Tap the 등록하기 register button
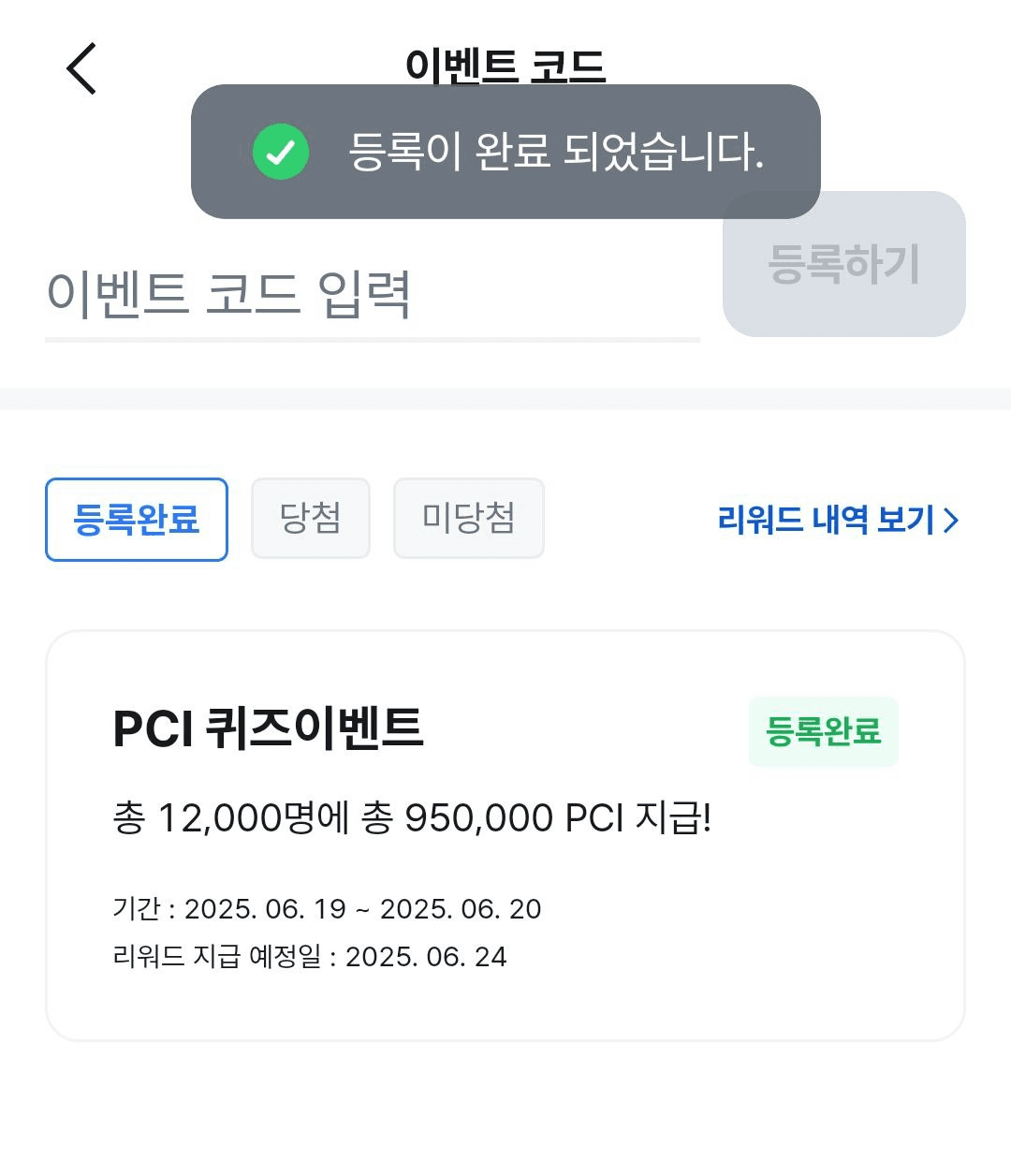Image resolution: width=1011 pixels, height=1176 pixels. point(844,264)
